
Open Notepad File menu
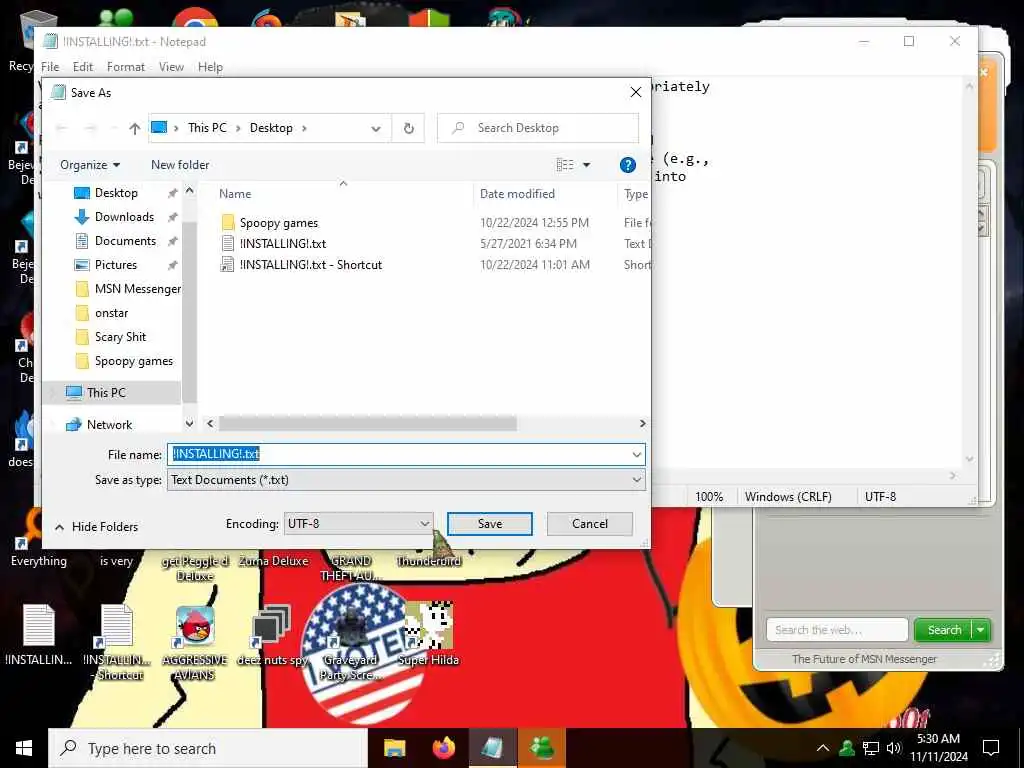click(x=50, y=67)
